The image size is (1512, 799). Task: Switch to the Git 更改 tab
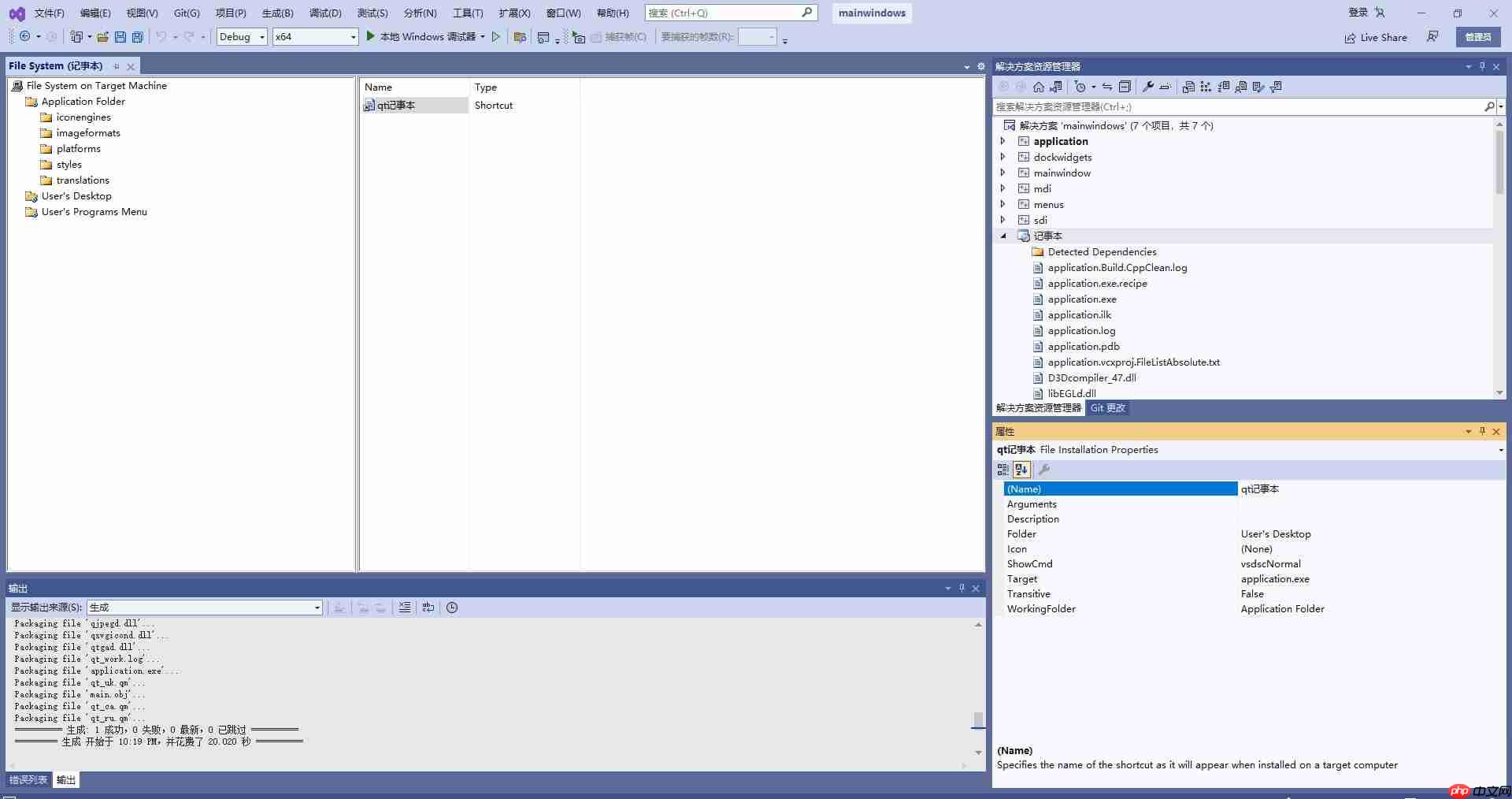(x=1107, y=408)
